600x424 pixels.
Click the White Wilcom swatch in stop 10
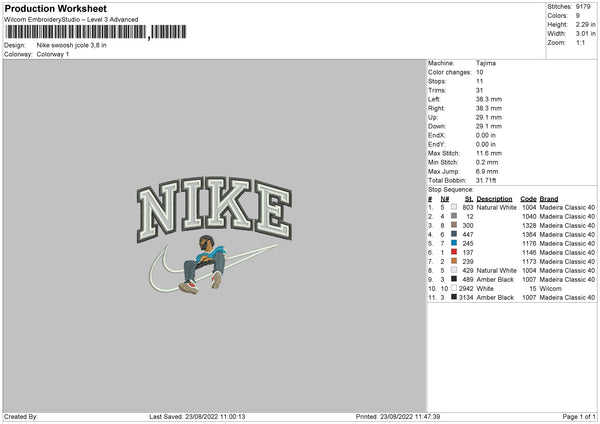pyautogui.click(x=454, y=288)
